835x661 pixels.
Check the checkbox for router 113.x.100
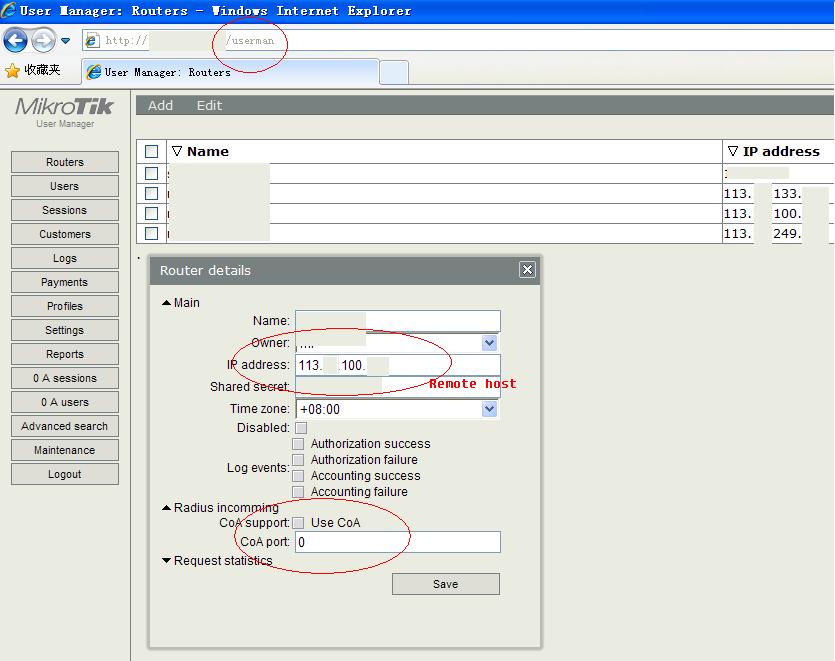pos(152,214)
